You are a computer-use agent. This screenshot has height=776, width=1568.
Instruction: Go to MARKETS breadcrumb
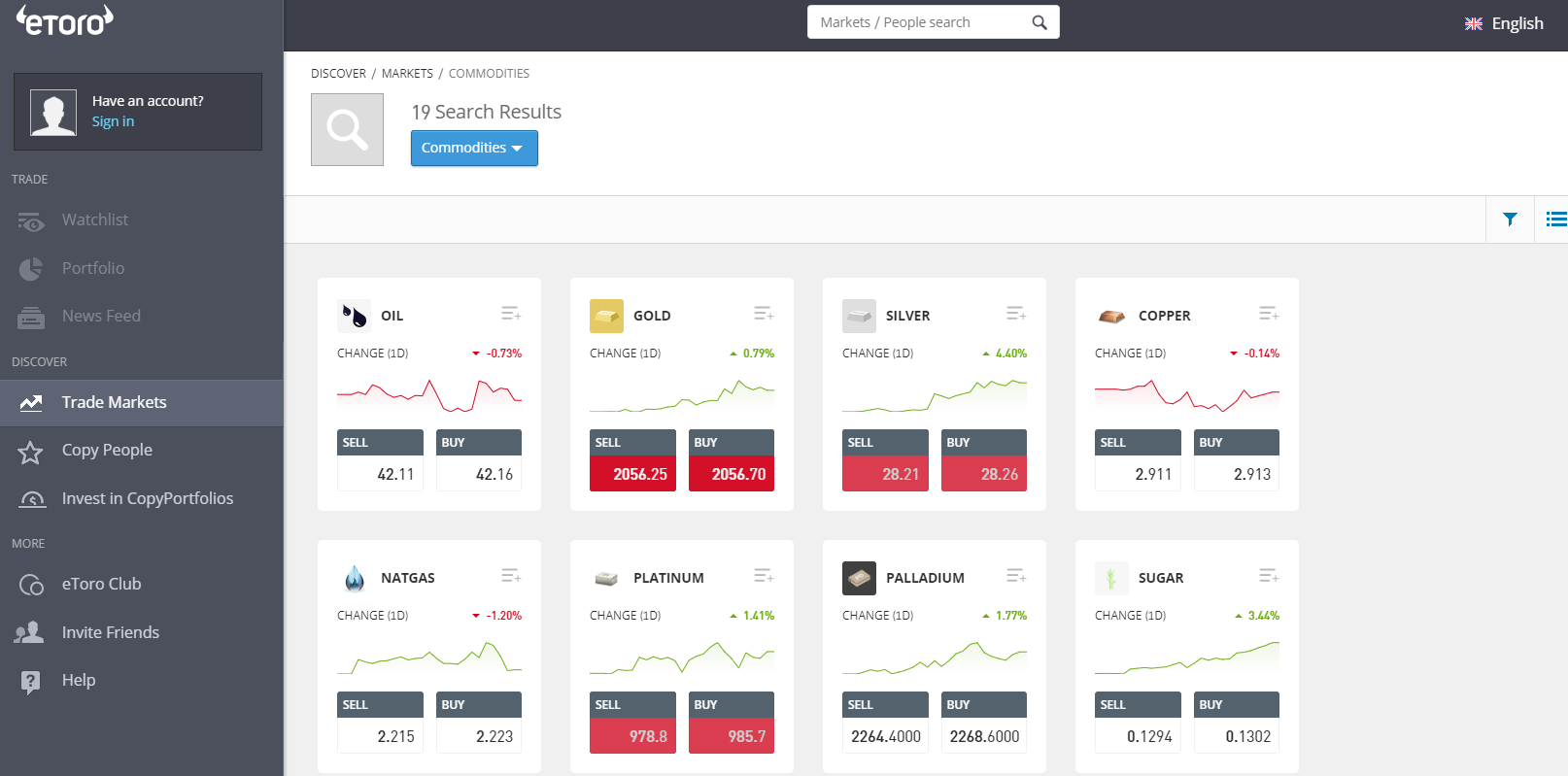pos(407,74)
